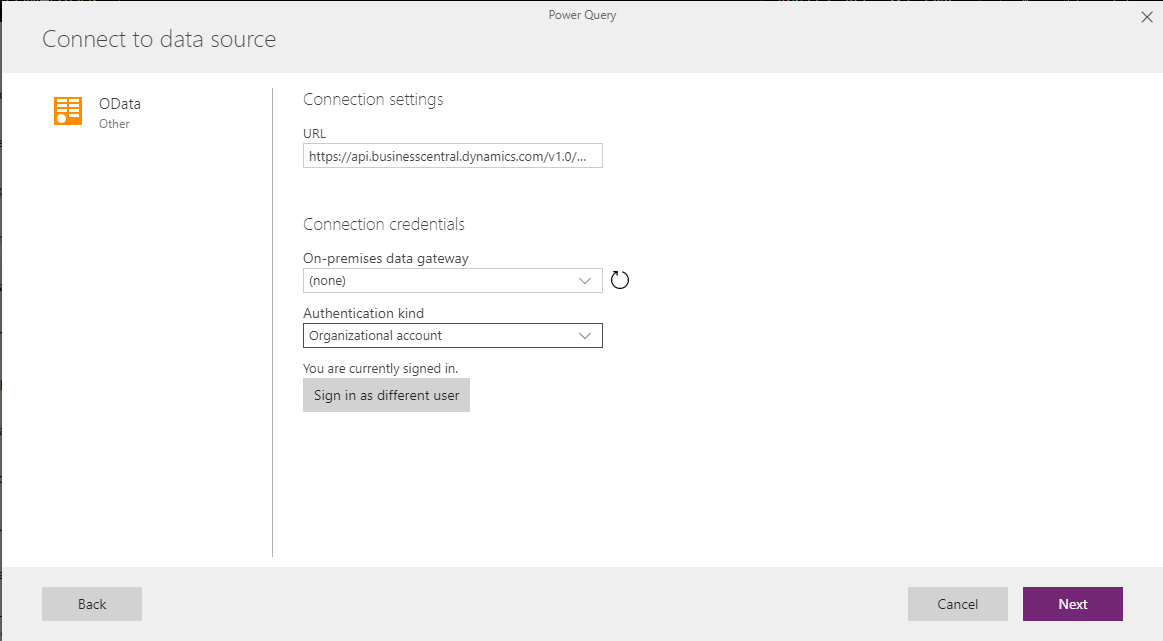Click the 'URL' field label
1163x641 pixels.
[314, 134]
